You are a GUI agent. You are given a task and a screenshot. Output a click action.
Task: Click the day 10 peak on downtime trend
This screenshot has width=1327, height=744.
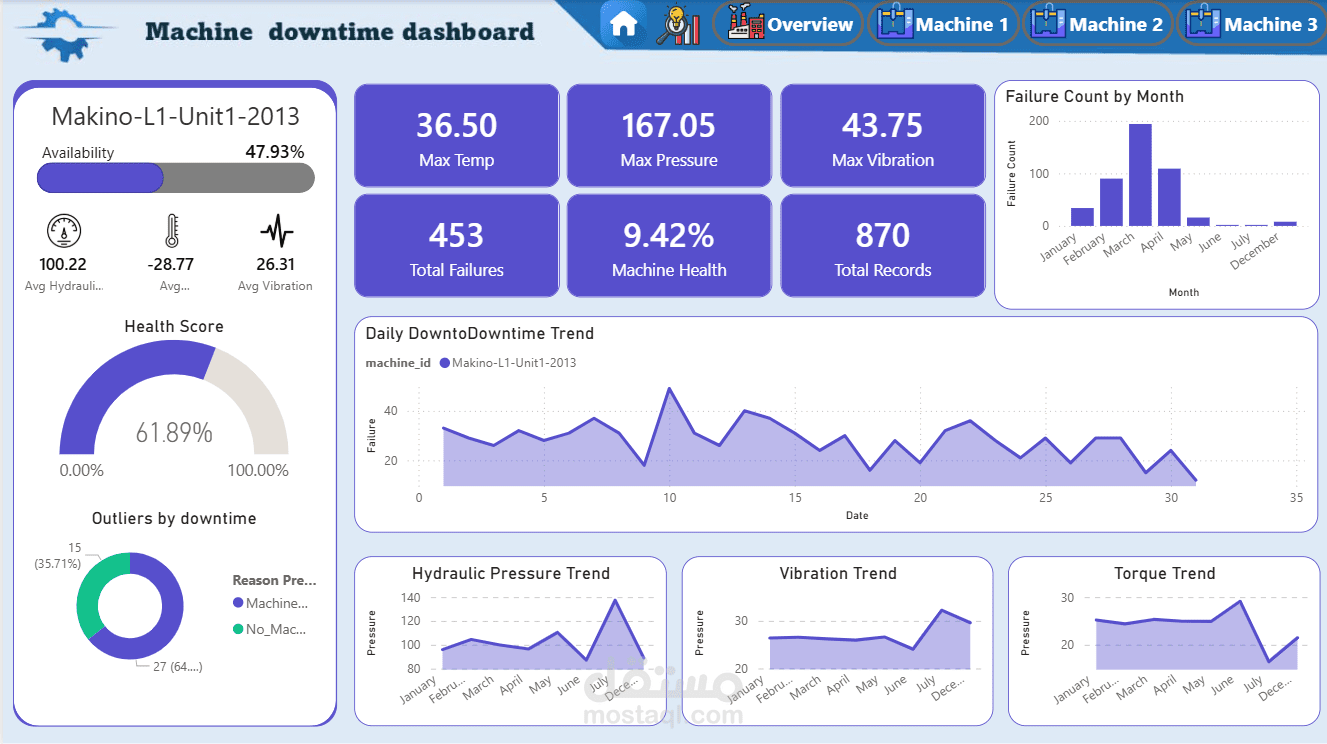pyautogui.click(x=669, y=388)
